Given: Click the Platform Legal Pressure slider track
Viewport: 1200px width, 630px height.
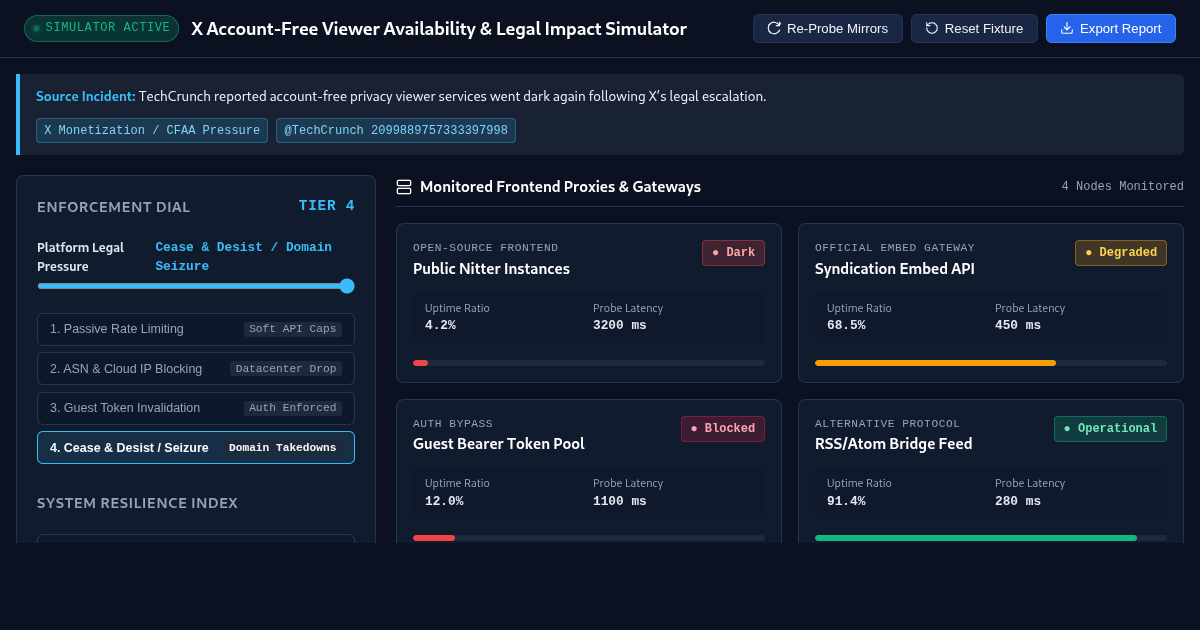Looking at the screenshot, I should pyautogui.click(x=196, y=286).
